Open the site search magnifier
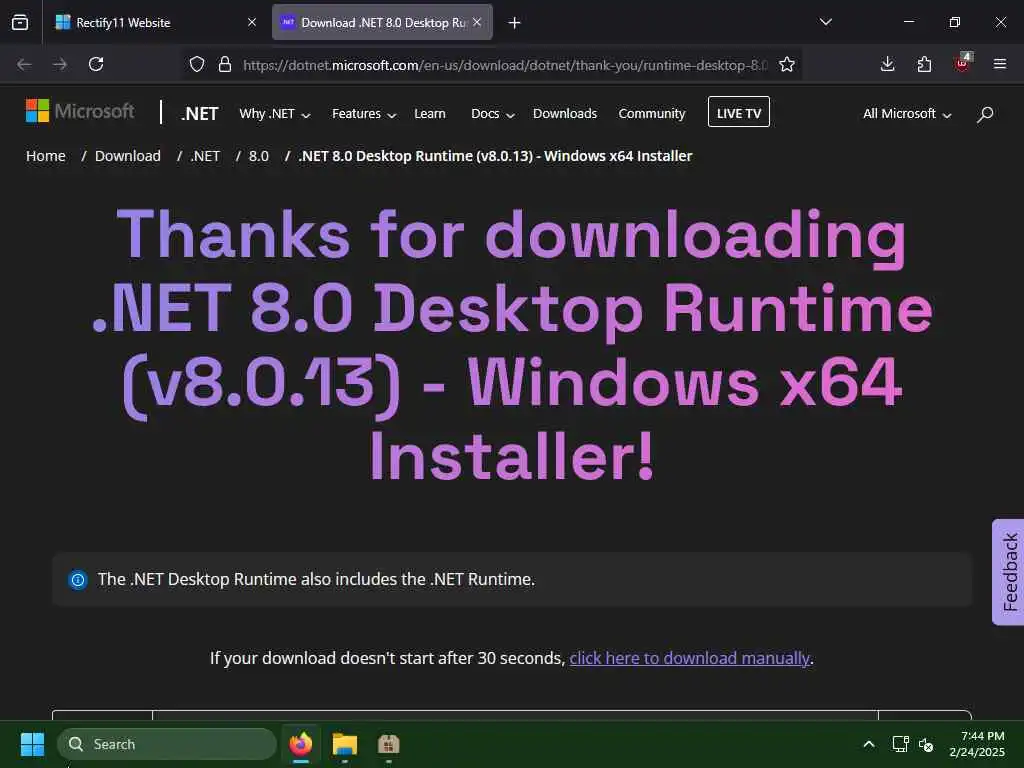Viewport: 1024px width, 768px height. tap(985, 114)
